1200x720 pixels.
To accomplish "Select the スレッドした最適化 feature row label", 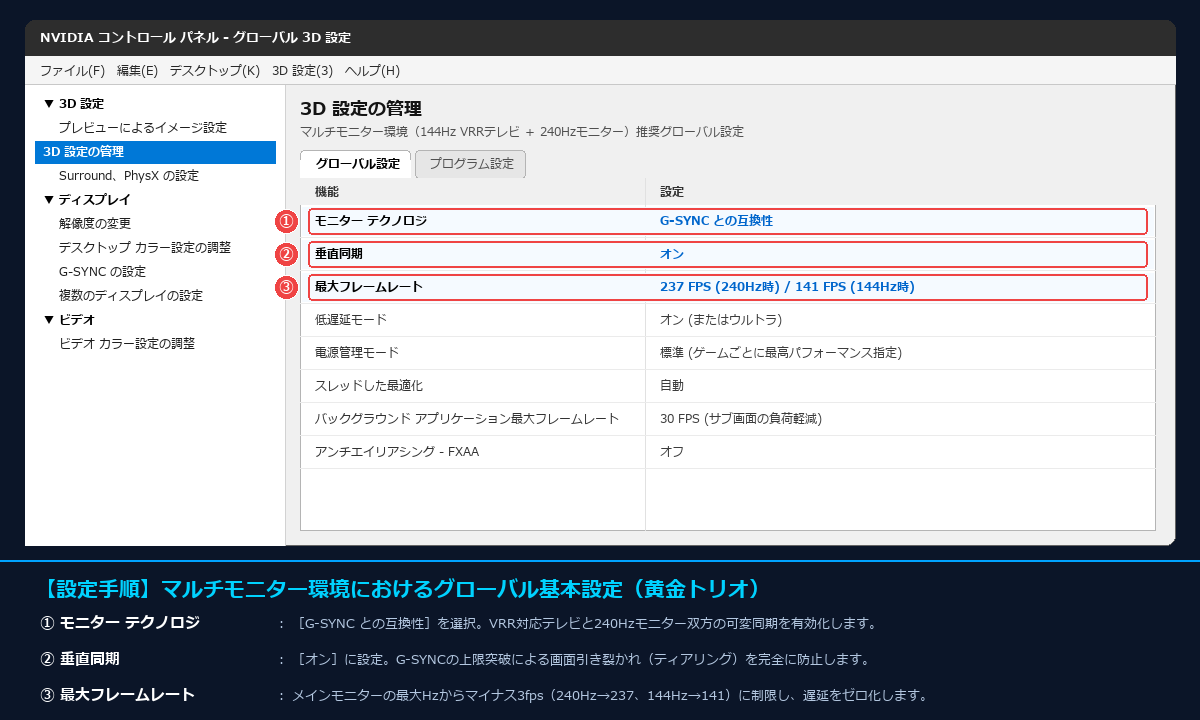I will [369, 386].
